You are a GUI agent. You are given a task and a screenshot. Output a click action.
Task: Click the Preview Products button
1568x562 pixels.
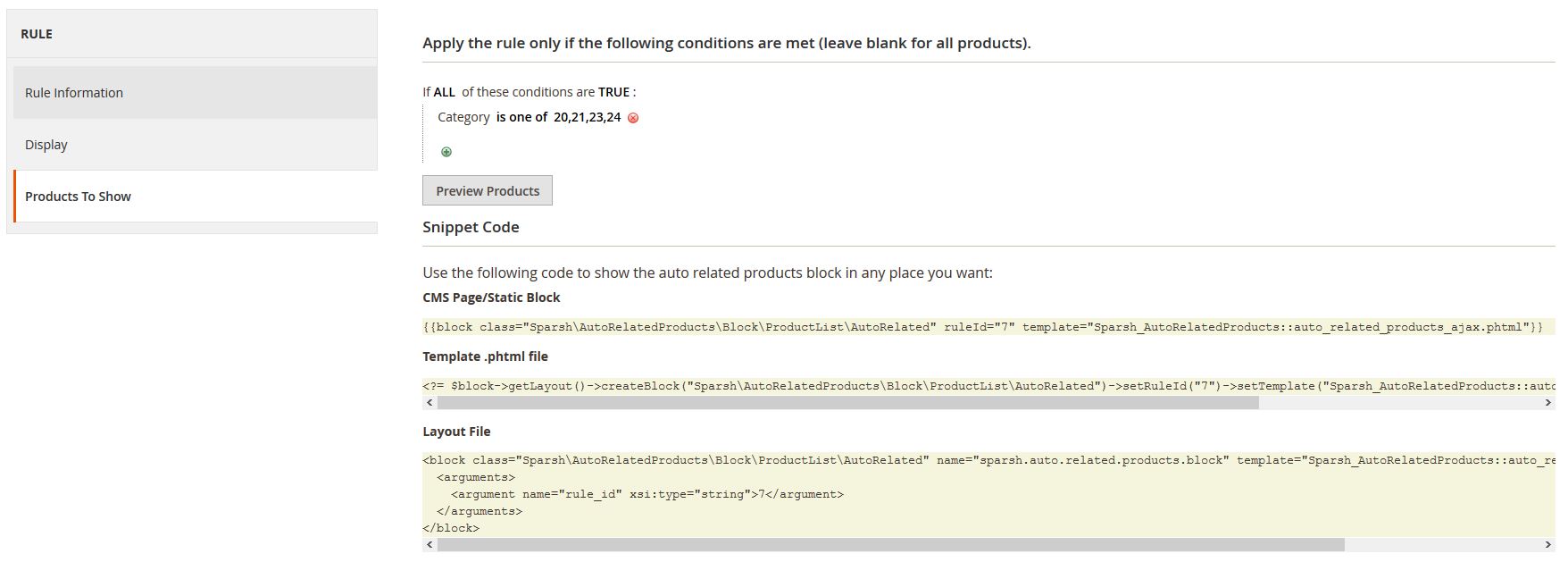coord(488,191)
